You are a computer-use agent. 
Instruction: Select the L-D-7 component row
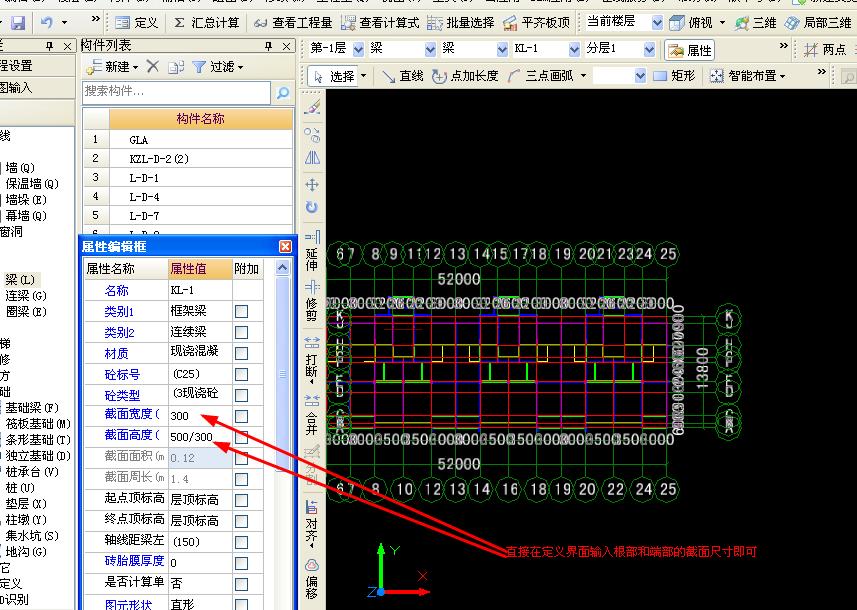pyautogui.click(x=188, y=215)
